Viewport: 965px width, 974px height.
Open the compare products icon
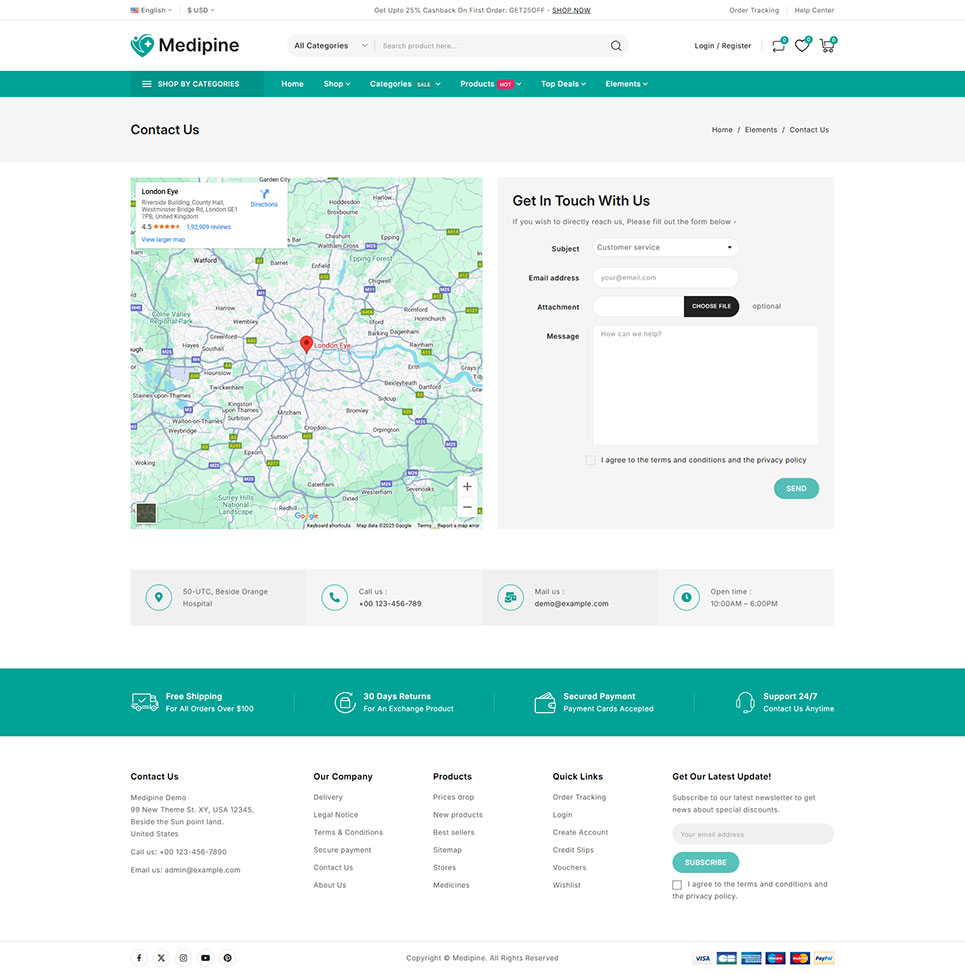(x=778, y=46)
